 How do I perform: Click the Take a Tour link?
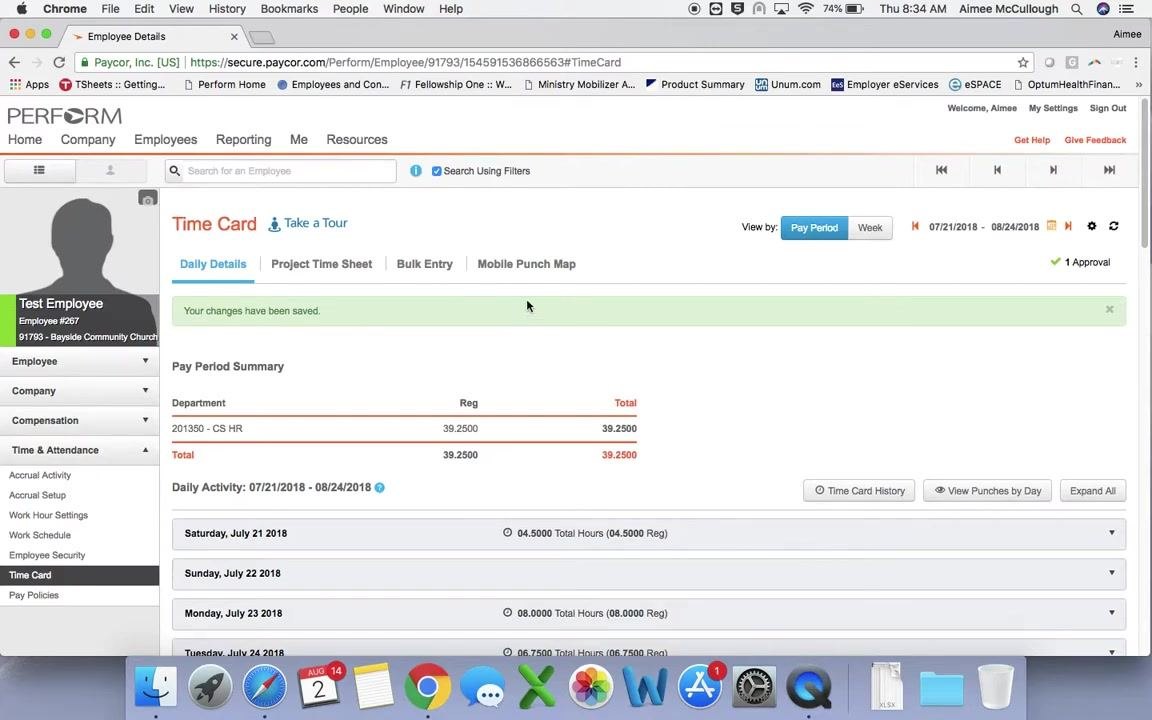click(x=308, y=223)
